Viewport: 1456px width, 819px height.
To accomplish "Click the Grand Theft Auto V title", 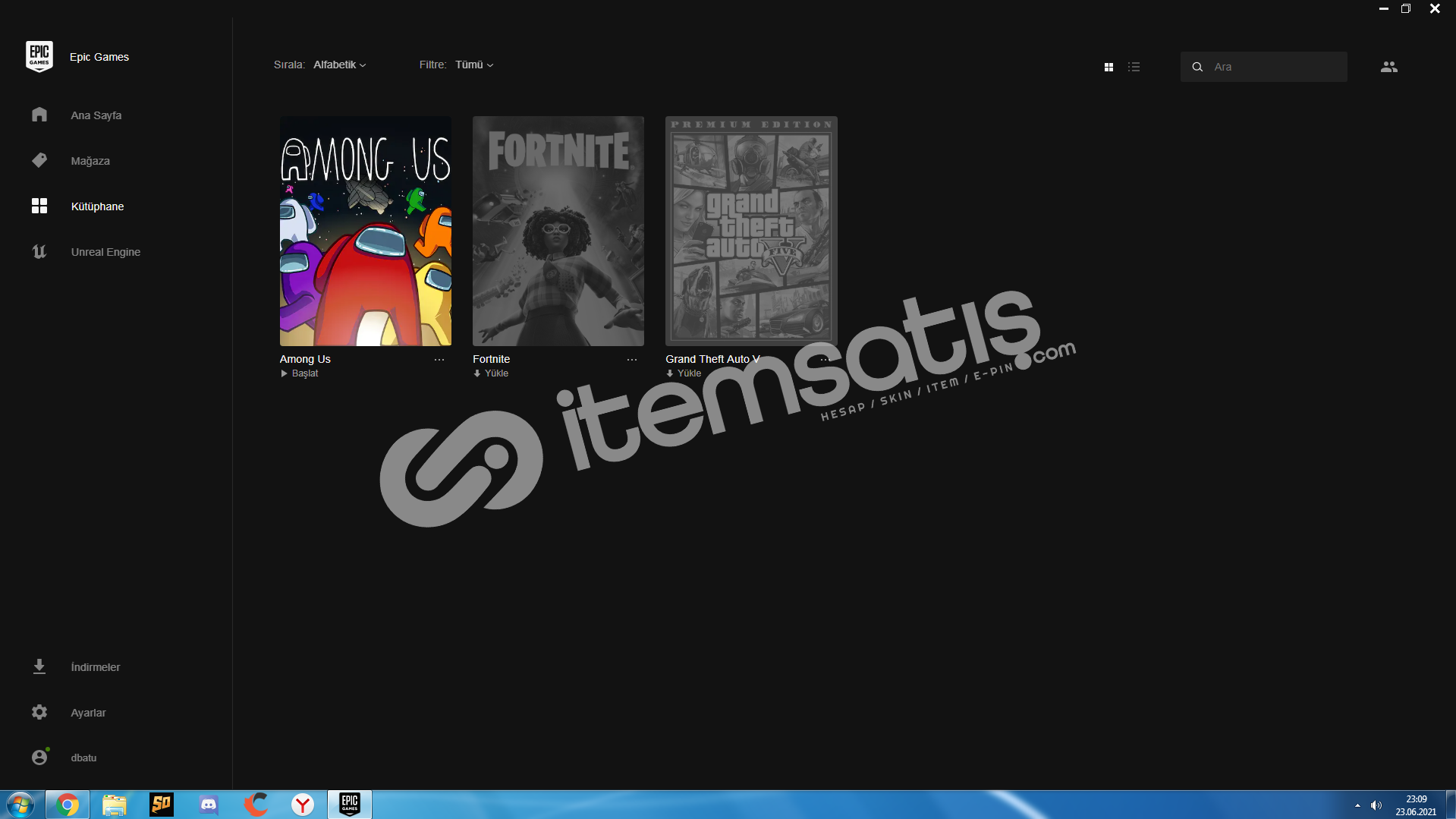I will 712,359.
